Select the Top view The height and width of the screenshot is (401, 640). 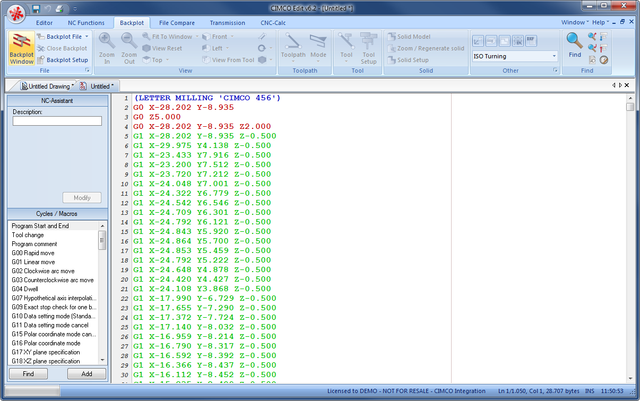pyautogui.click(x=156, y=60)
